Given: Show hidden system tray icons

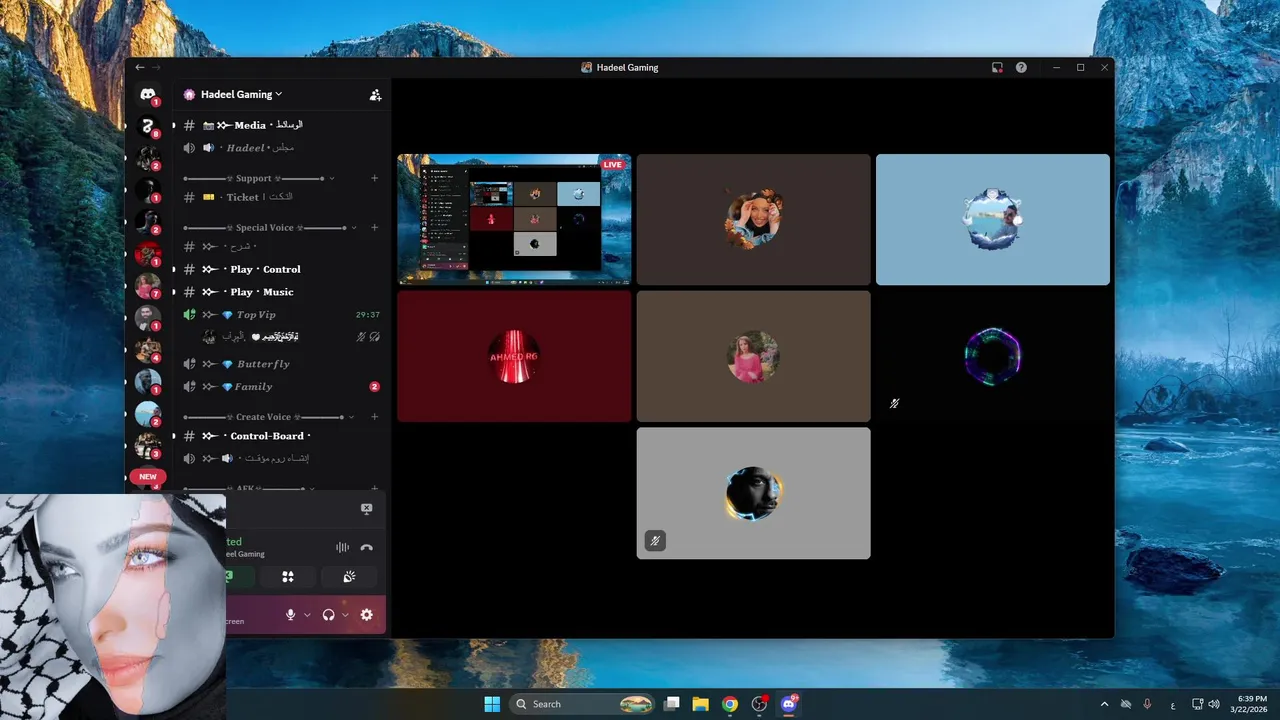Looking at the screenshot, I should [x=1104, y=704].
